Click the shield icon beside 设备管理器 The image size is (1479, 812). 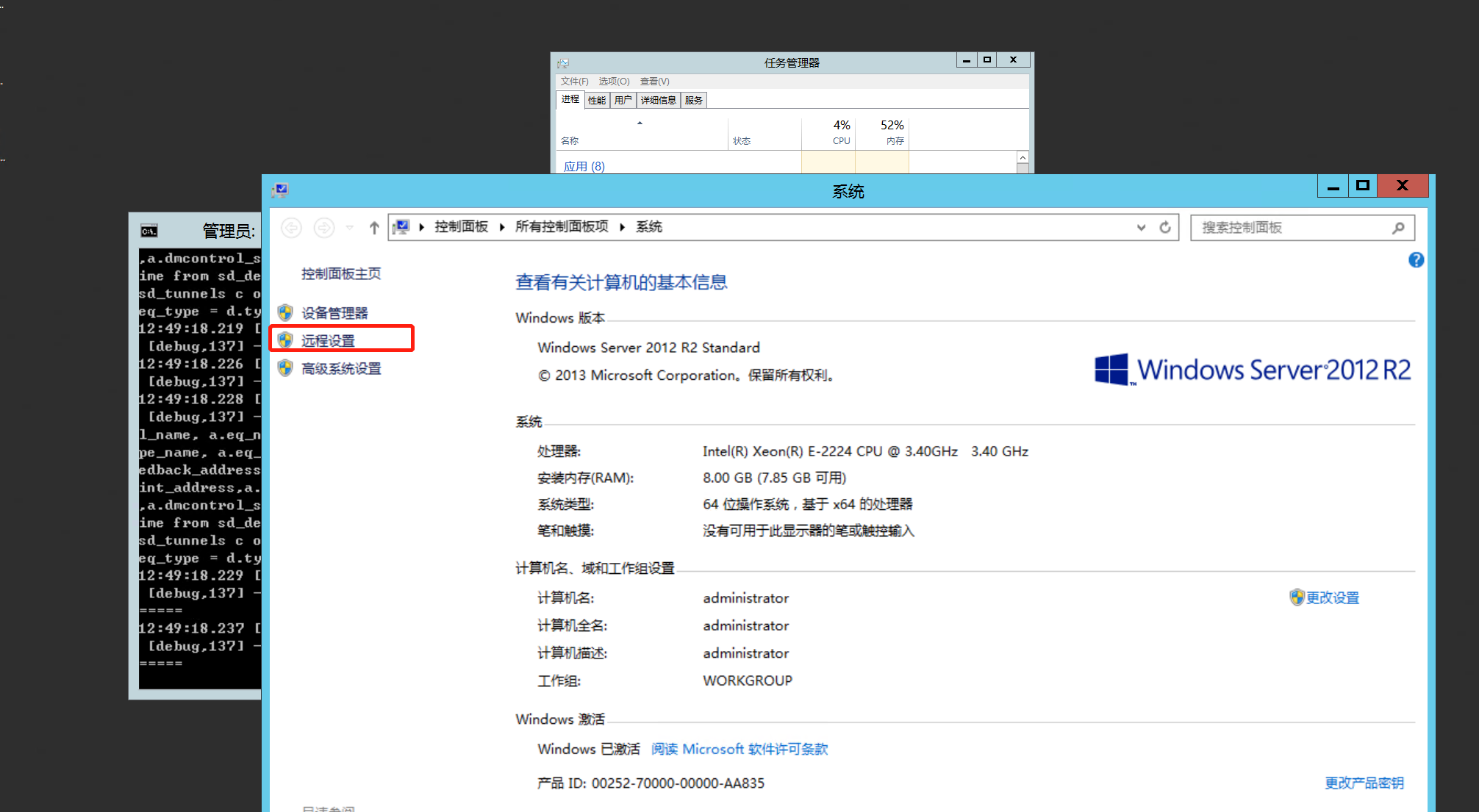[286, 313]
